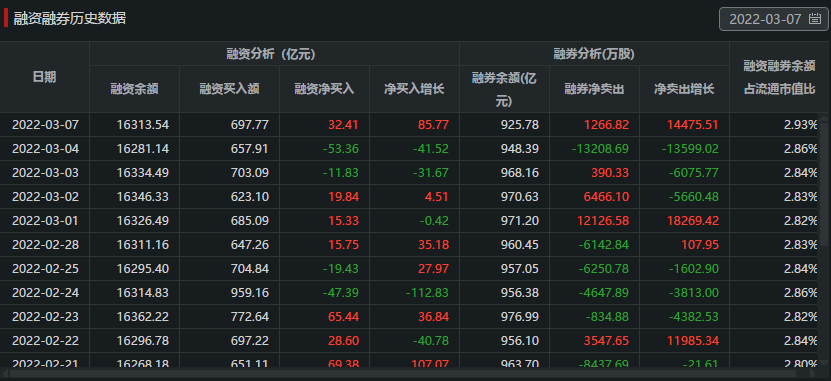The image size is (831, 381).
Task: Open the 2022-03-07 date selector field
Action: [x=773, y=19]
